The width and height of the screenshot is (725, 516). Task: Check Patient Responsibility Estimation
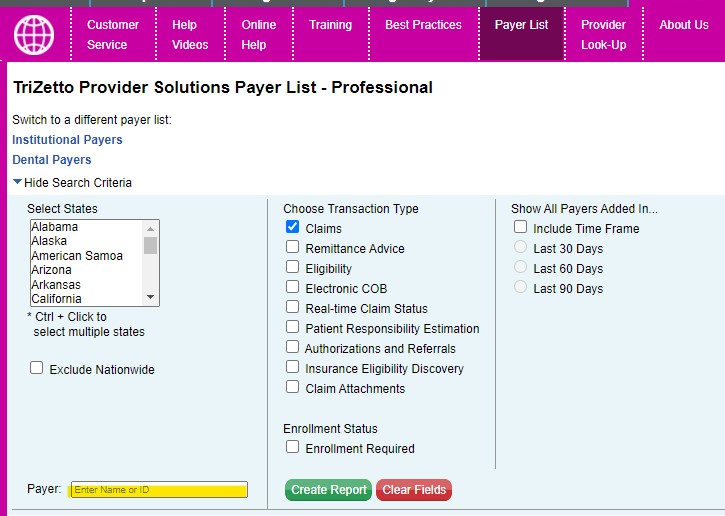292,327
